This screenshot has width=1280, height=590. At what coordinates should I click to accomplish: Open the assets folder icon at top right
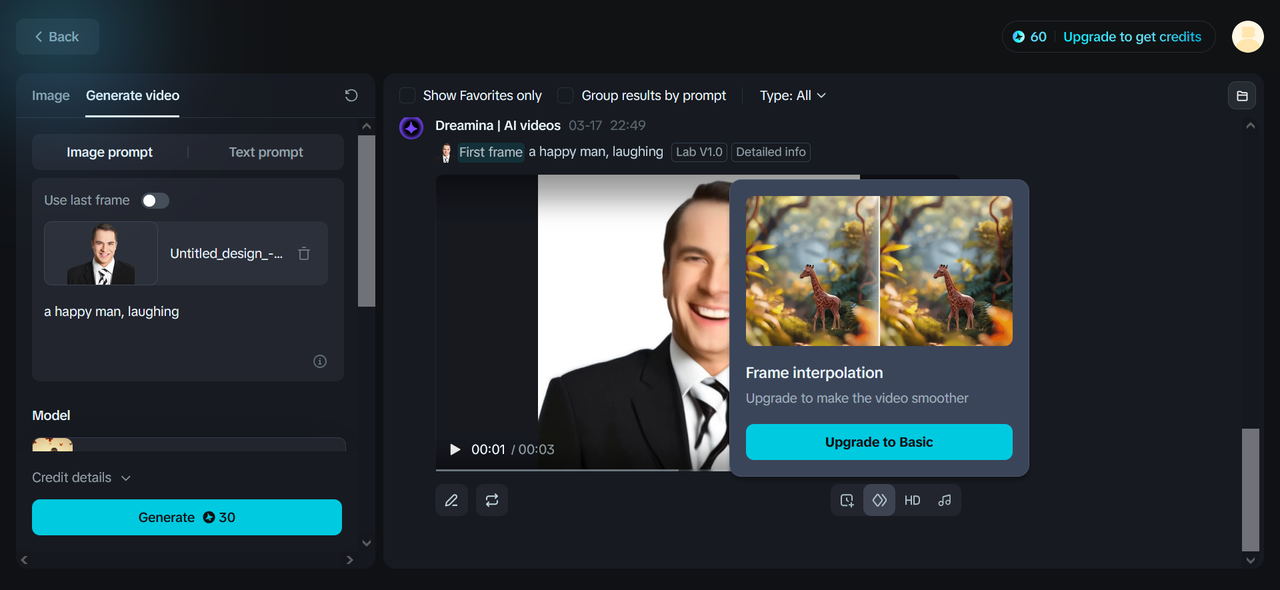point(1241,95)
